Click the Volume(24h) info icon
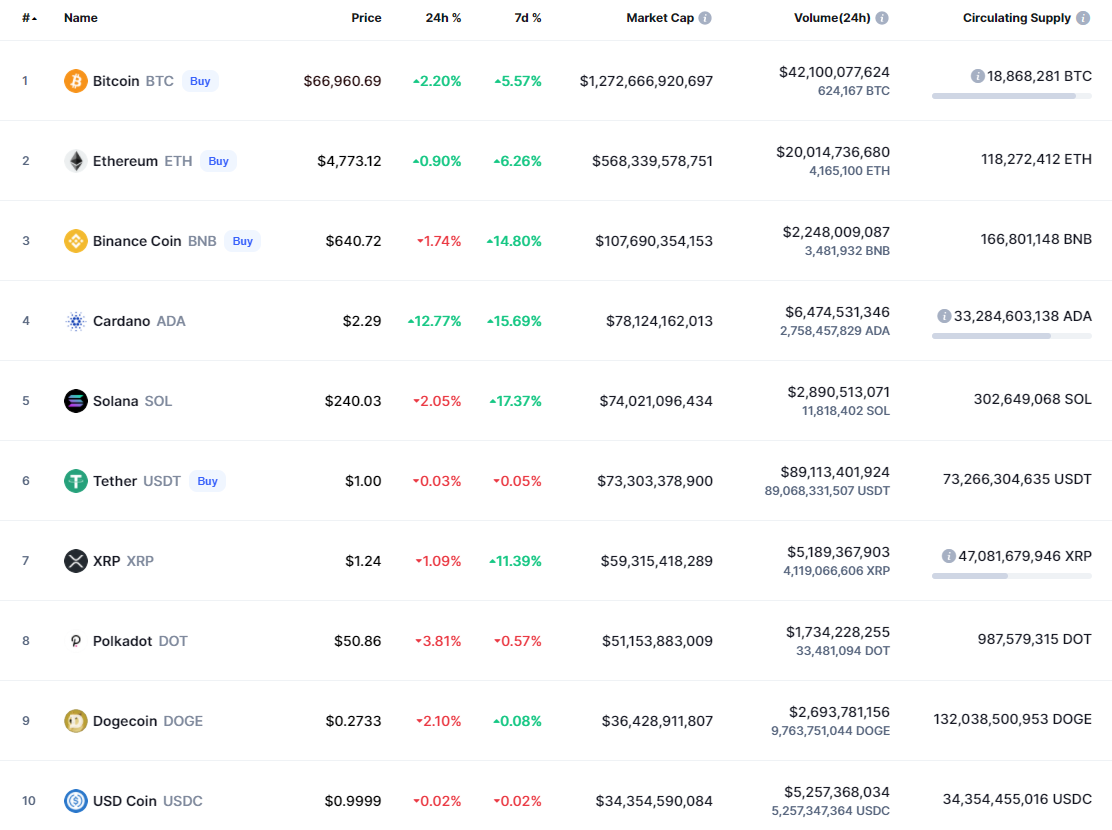The height and width of the screenshot is (830, 1112). [882, 18]
